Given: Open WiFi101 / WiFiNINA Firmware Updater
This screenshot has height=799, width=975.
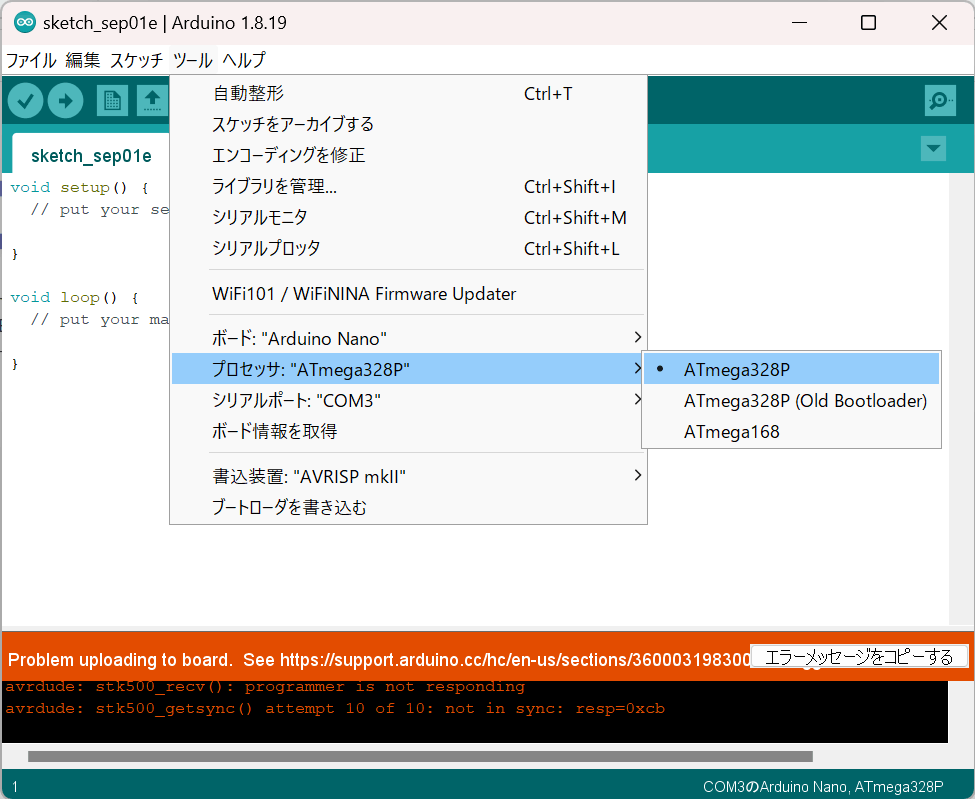Looking at the screenshot, I should point(408,293).
